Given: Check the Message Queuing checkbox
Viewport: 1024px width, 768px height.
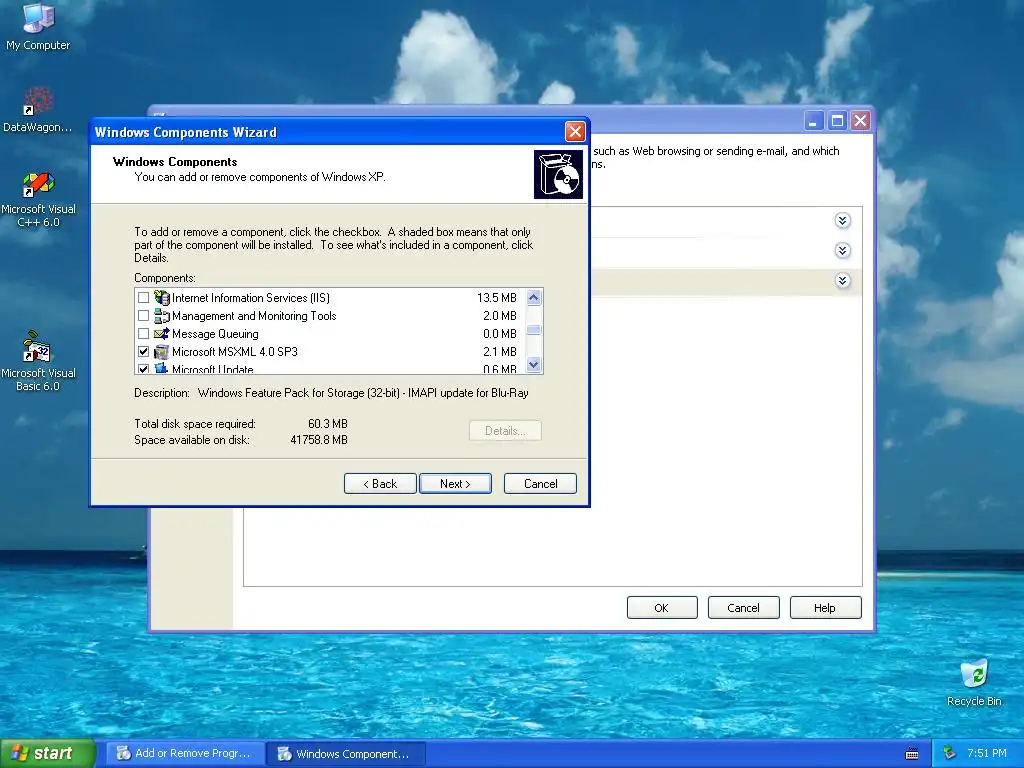Looking at the screenshot, I should coord(144,334).
